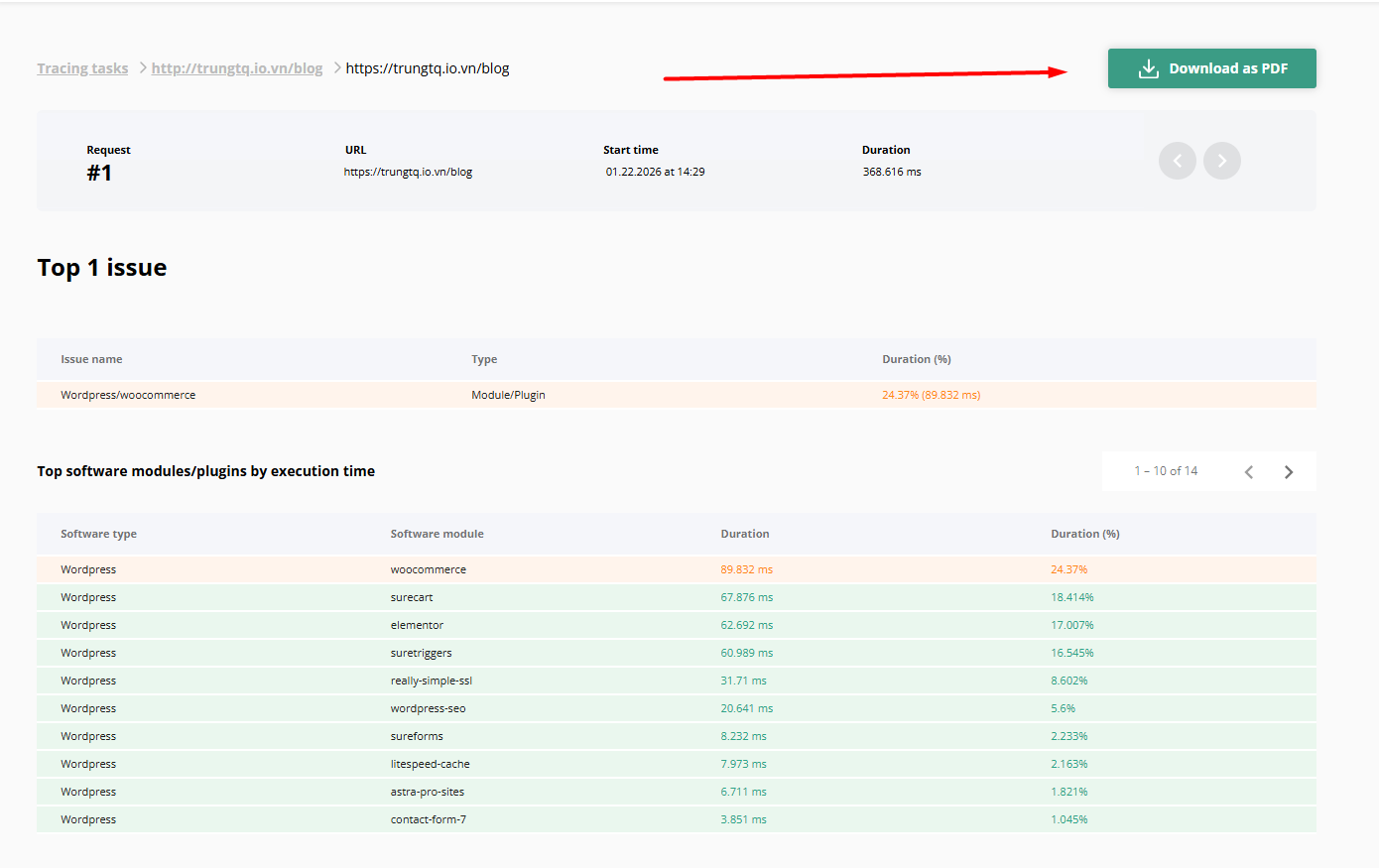Click the 5.6% duration percentage
Viewport: 1379px width, 868px height.
click(x=1064, y=708)
